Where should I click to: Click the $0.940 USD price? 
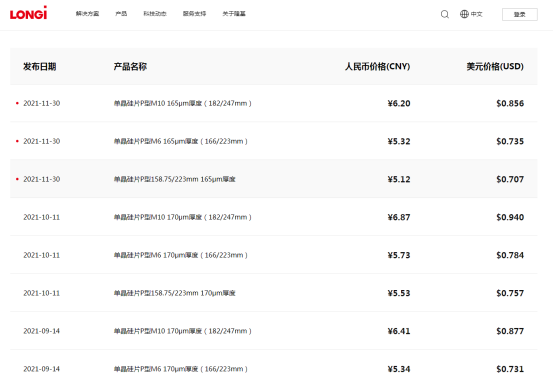point(510,217)
